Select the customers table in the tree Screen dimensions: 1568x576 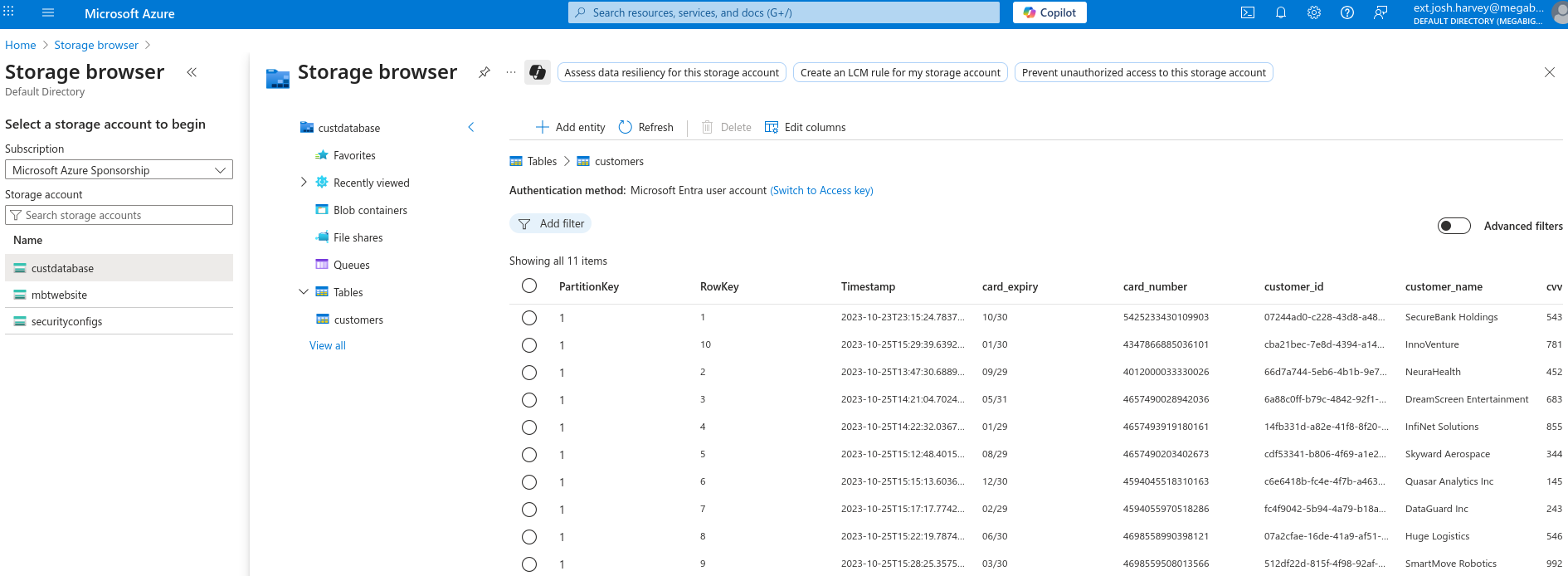pyautogui.click(x=358, y=320)
